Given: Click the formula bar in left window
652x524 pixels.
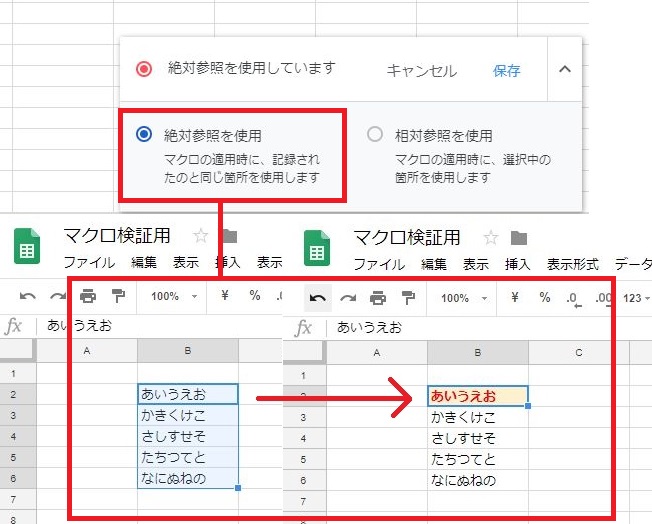Looking at the screenshot, I should point(162,326).
